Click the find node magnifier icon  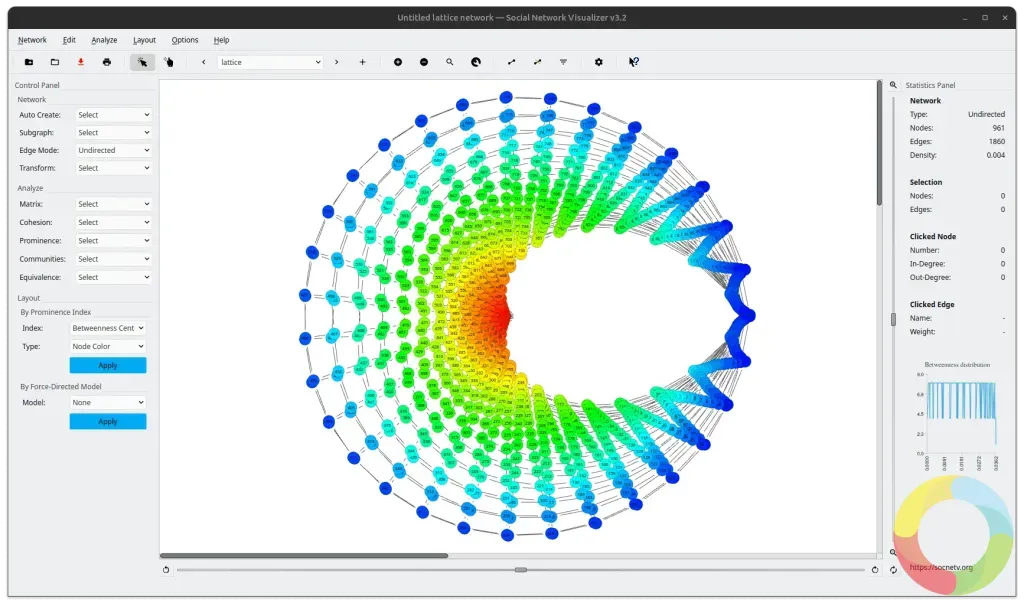pyautogui.click(x=449, y=62)
